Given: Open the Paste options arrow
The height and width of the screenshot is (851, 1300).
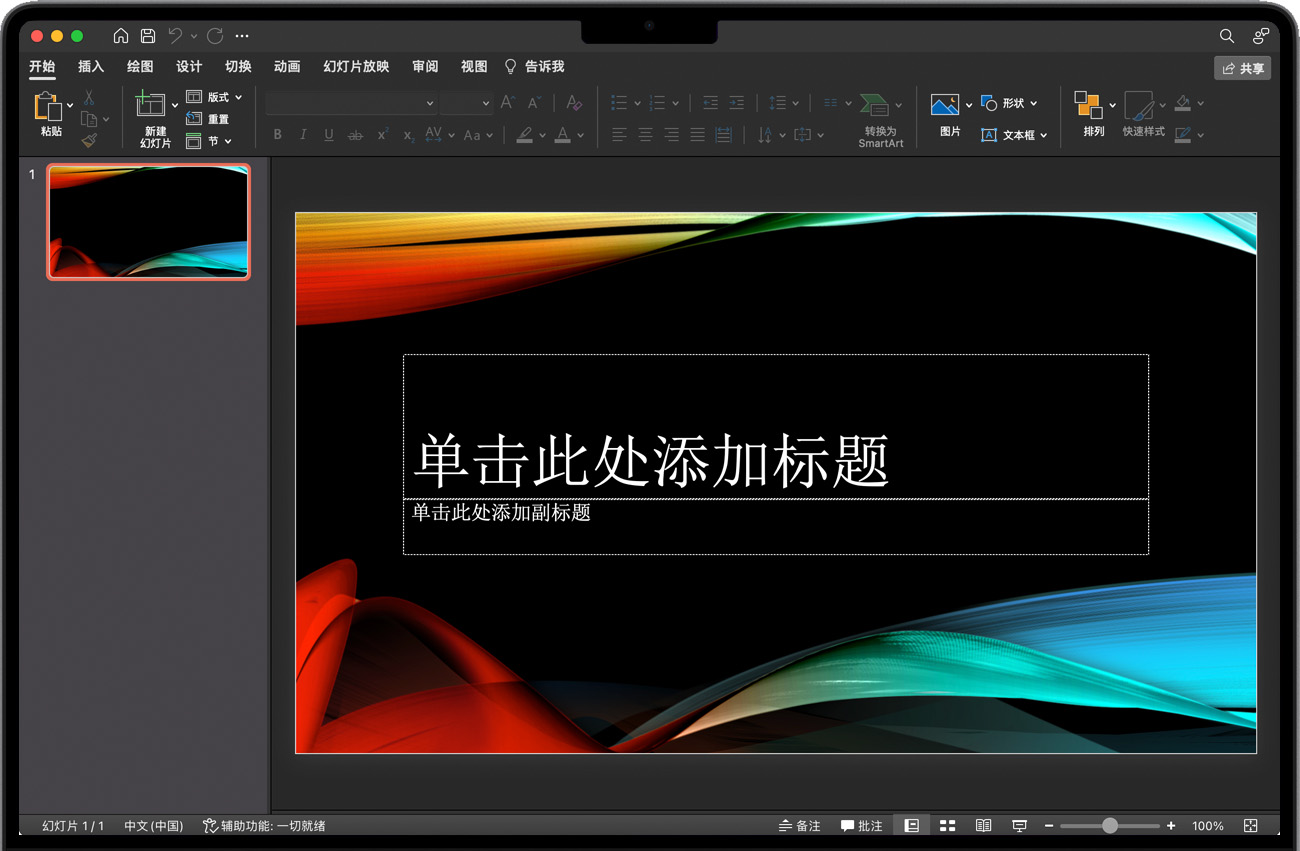Looking at the screenshot, I should (70, 106).
